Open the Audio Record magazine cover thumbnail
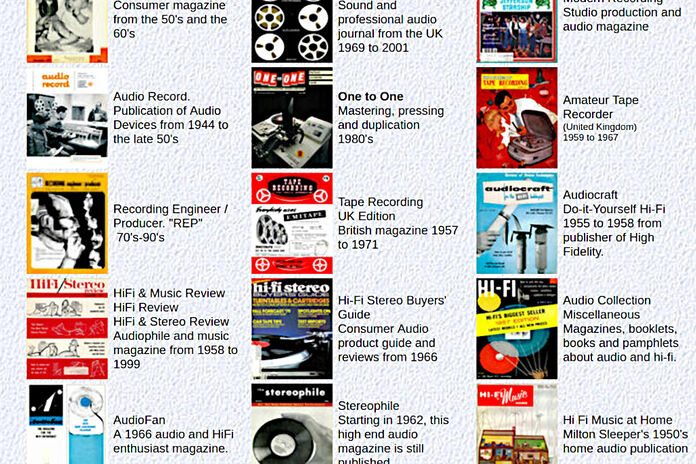This screenshot has height=464, width=696. click(67, 118)
